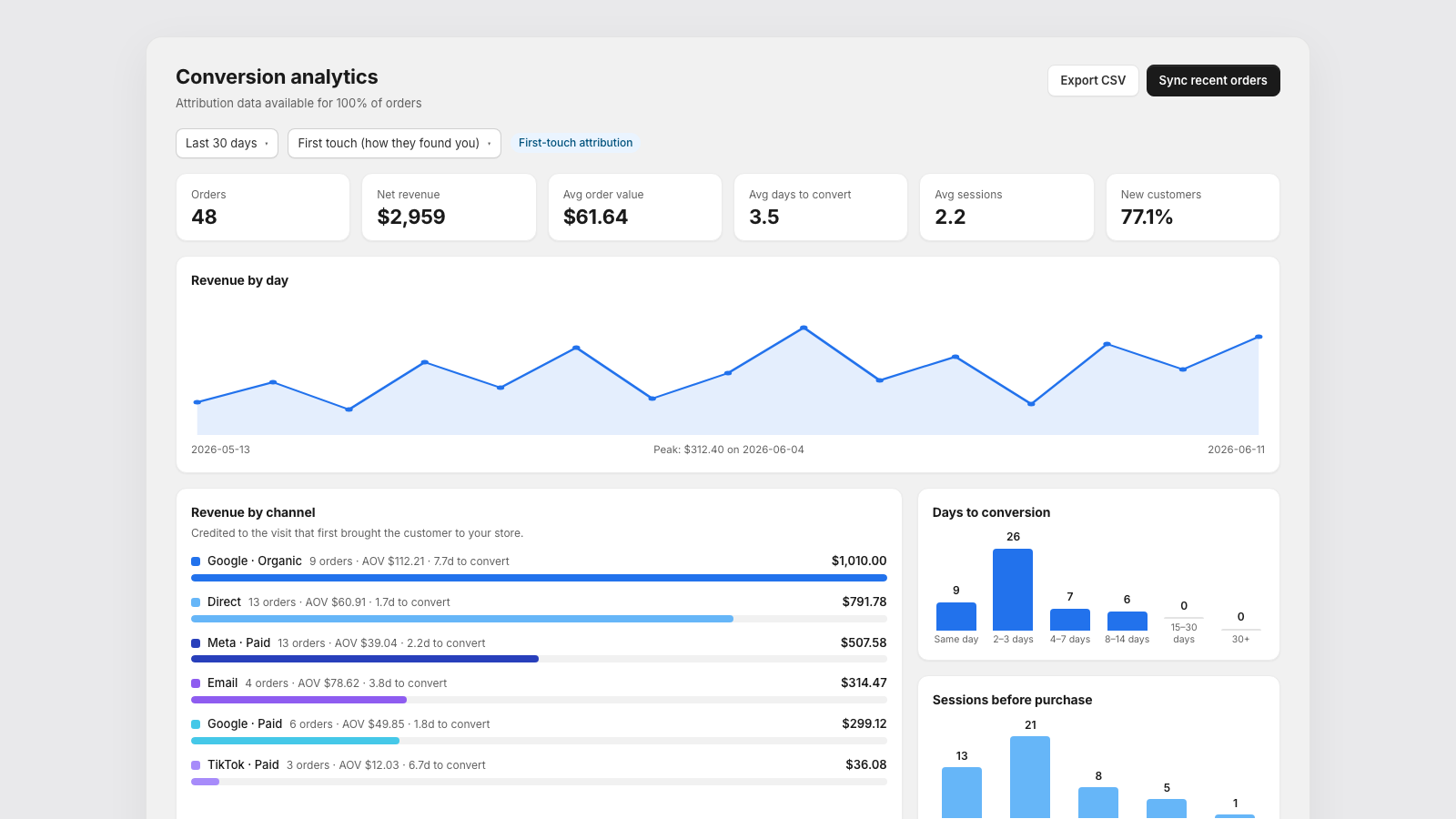Select the Google Paid cyan swatch
1456x819 pixels.
[196, 724]
